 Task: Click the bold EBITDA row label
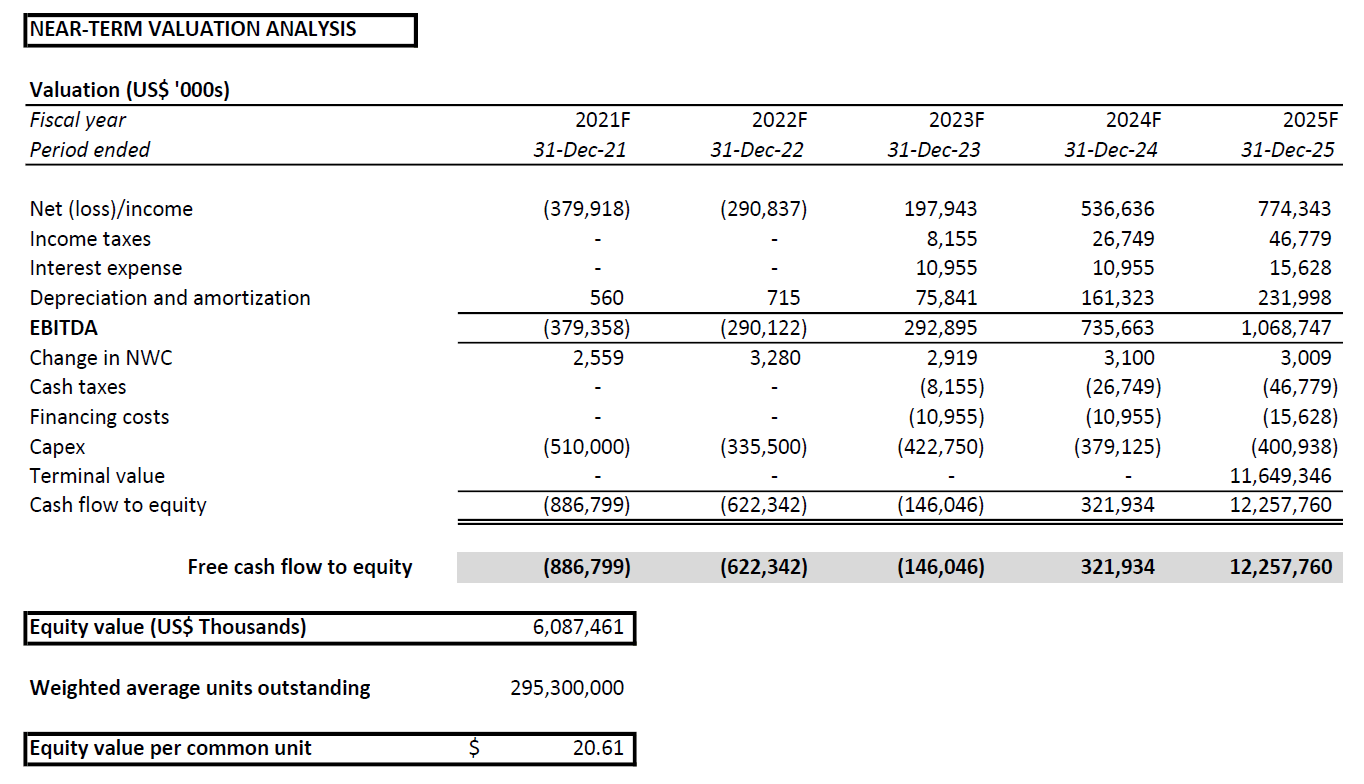(64, 328)
